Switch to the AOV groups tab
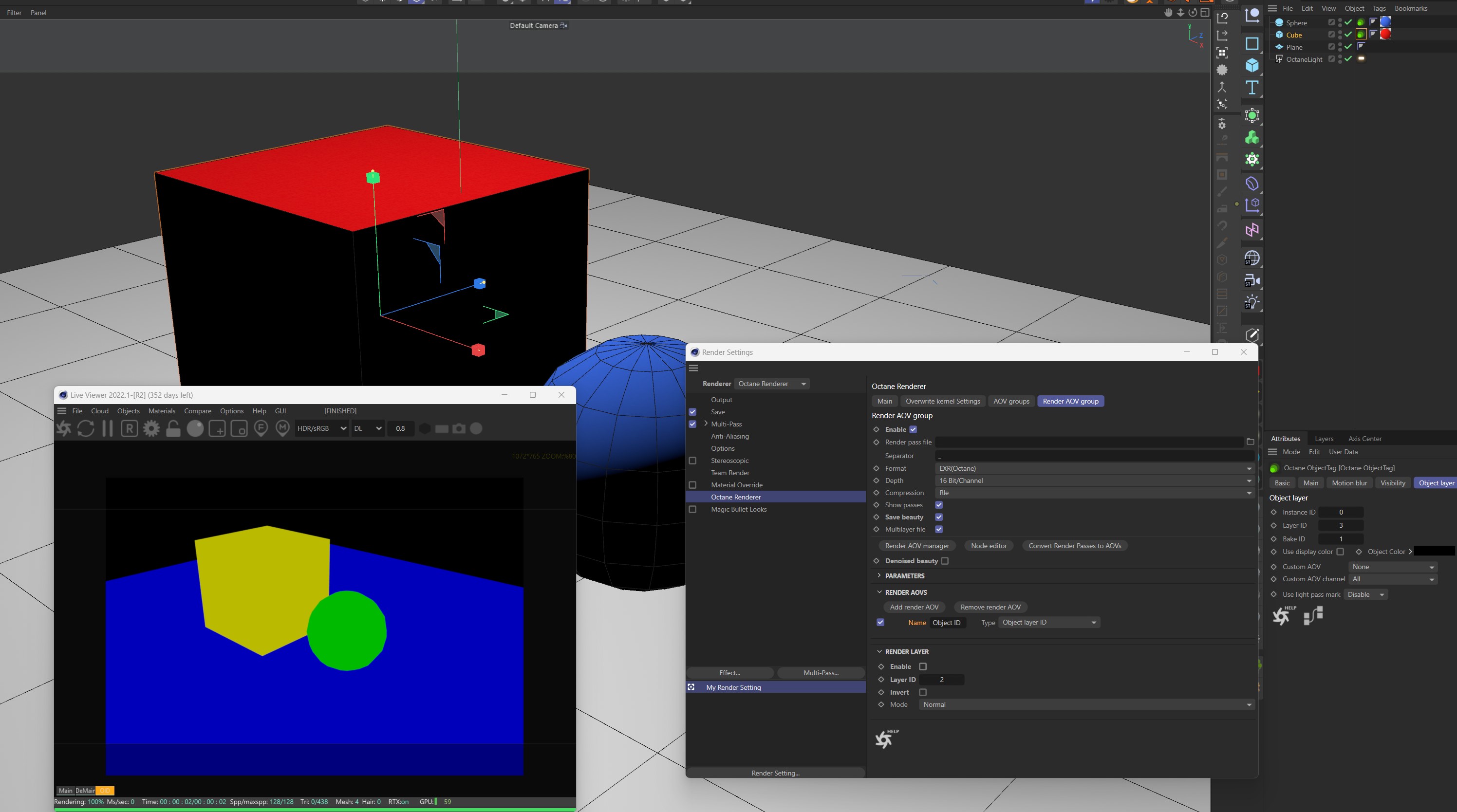 pyautogui.click(x=1011, y=401)
